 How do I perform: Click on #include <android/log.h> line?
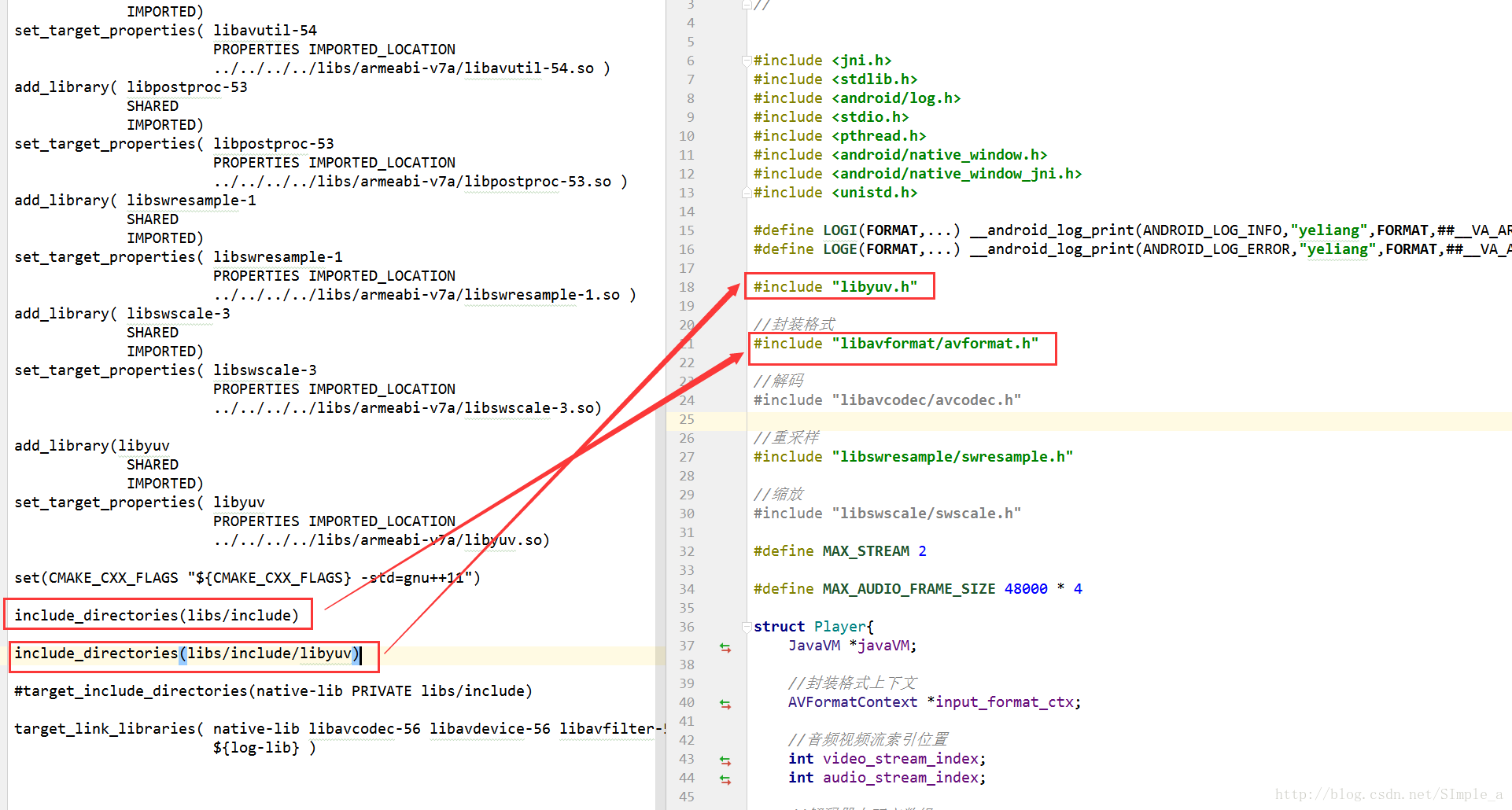[x=857, y=98]
